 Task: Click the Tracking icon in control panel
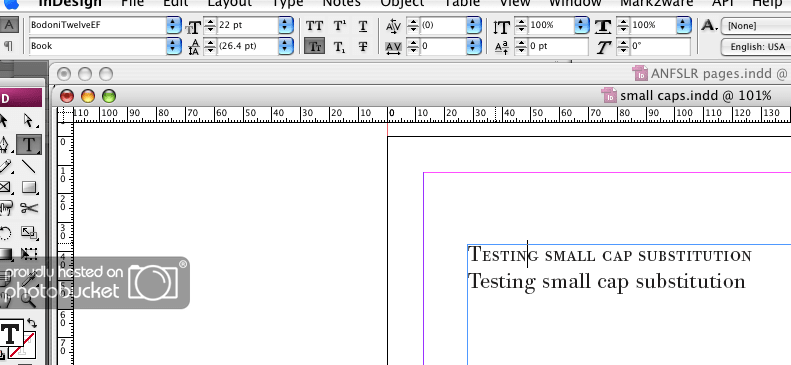pos(393,47)
